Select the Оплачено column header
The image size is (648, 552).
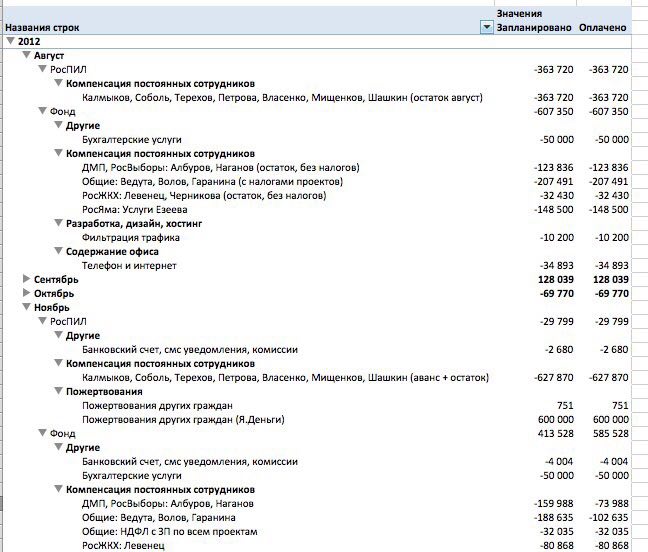point(603,28)
